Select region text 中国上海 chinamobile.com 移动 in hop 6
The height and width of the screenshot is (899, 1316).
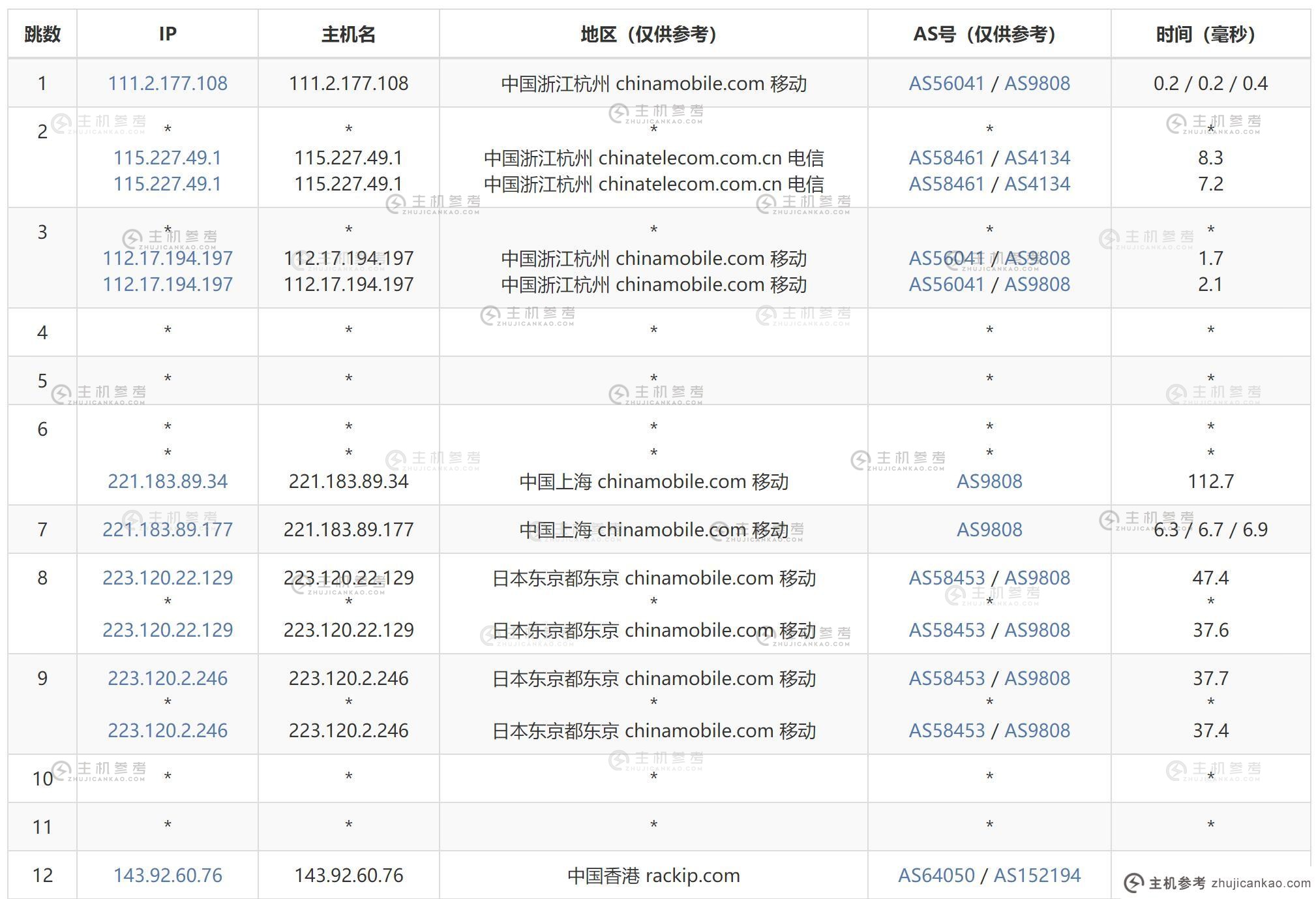click(x=653, y=481)
